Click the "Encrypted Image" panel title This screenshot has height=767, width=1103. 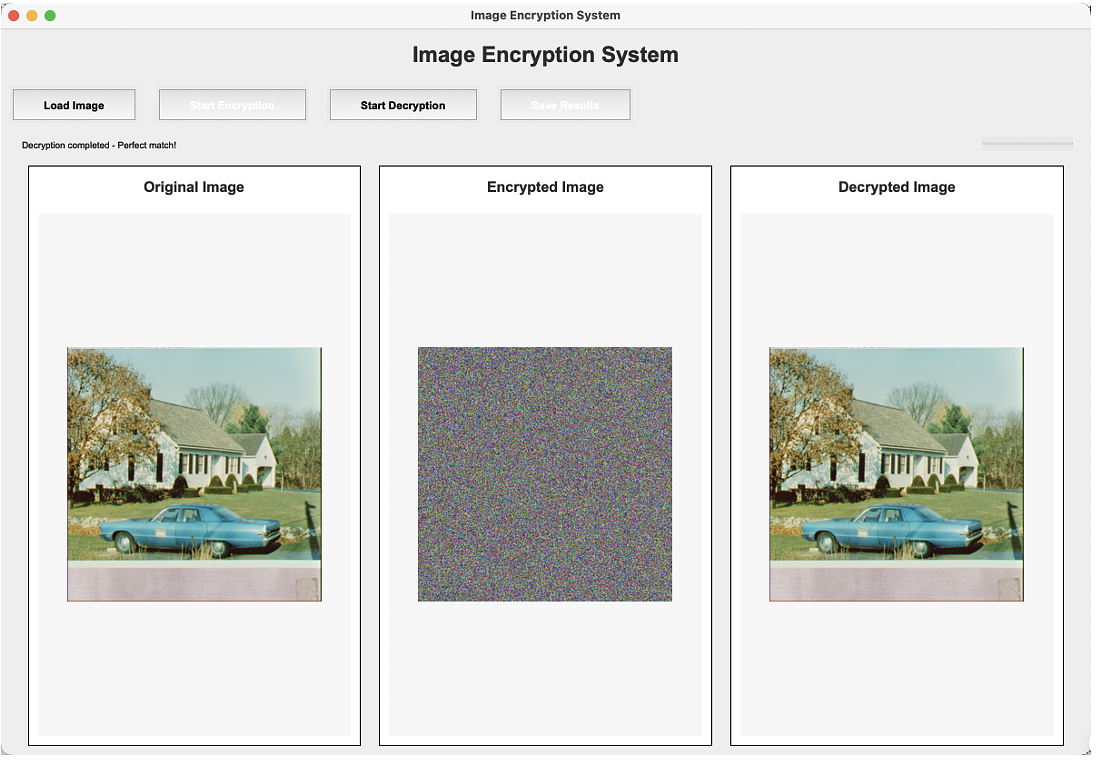point(545,187)
